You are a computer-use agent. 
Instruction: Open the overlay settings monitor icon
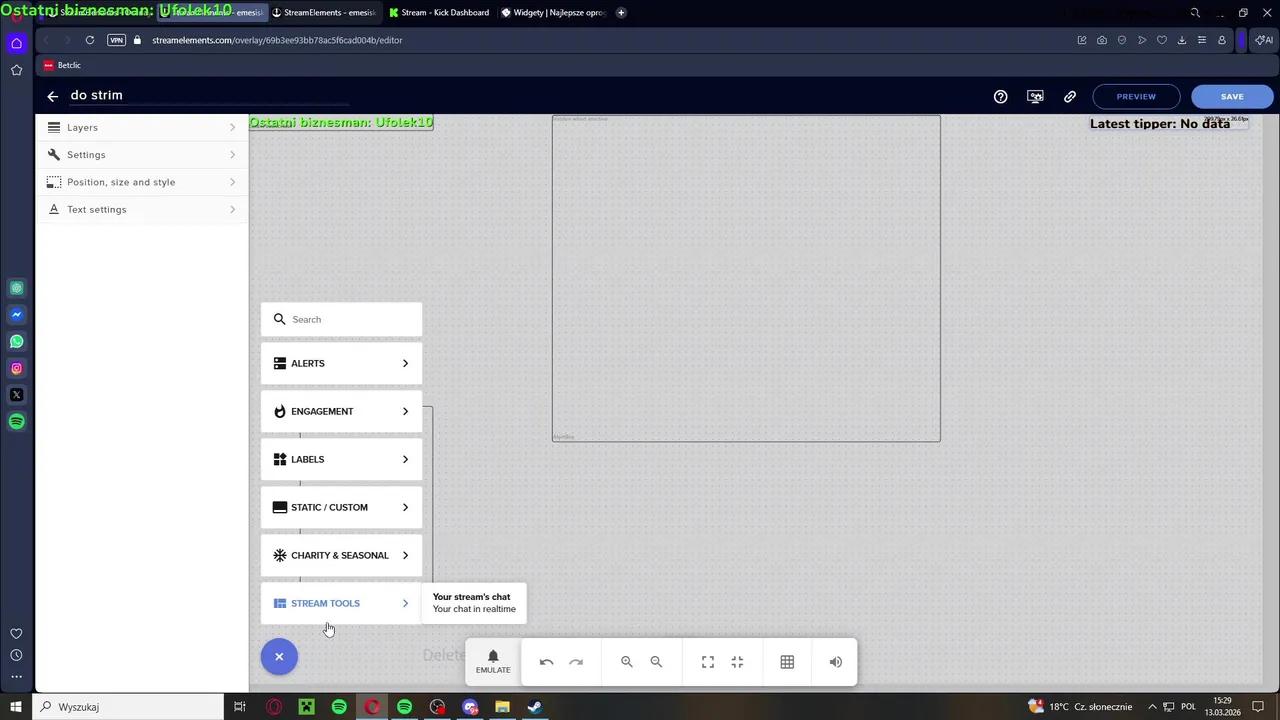point(1035,96)
